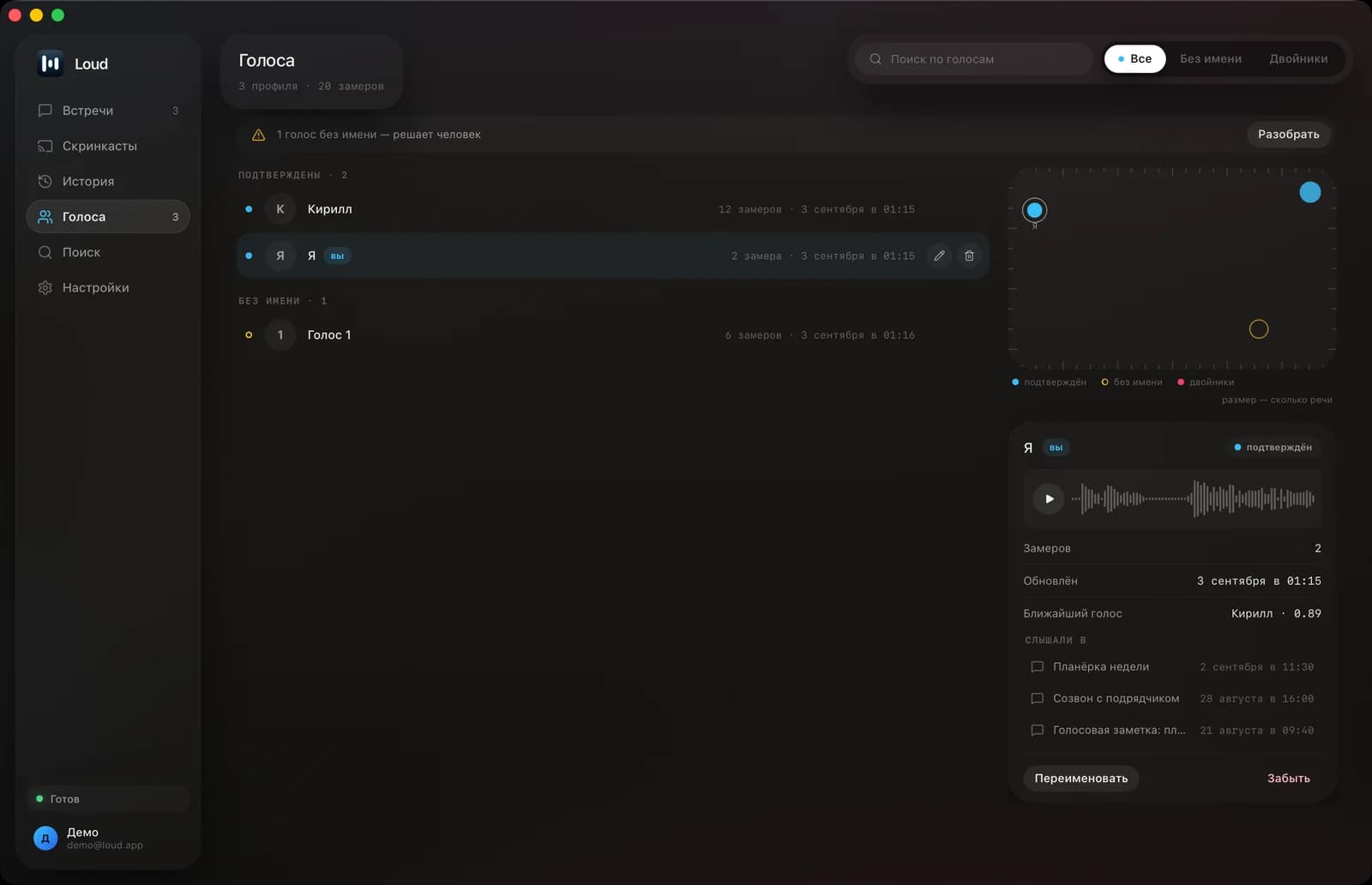Switch filter to Двойники
The width and height of the screenshot is (1372, 885).
(1298, 59)
